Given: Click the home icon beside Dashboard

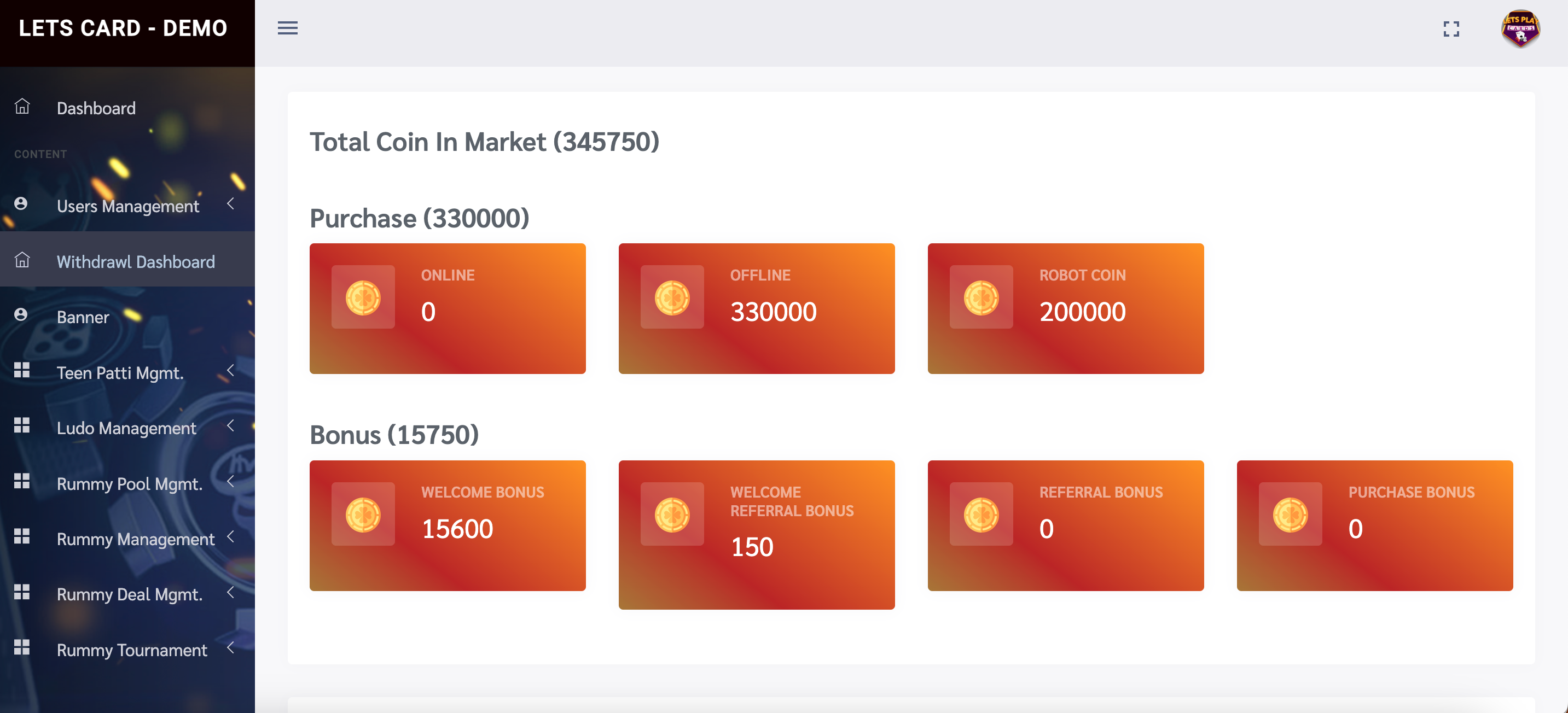Looking at the screenshot, I should (22, 107).
